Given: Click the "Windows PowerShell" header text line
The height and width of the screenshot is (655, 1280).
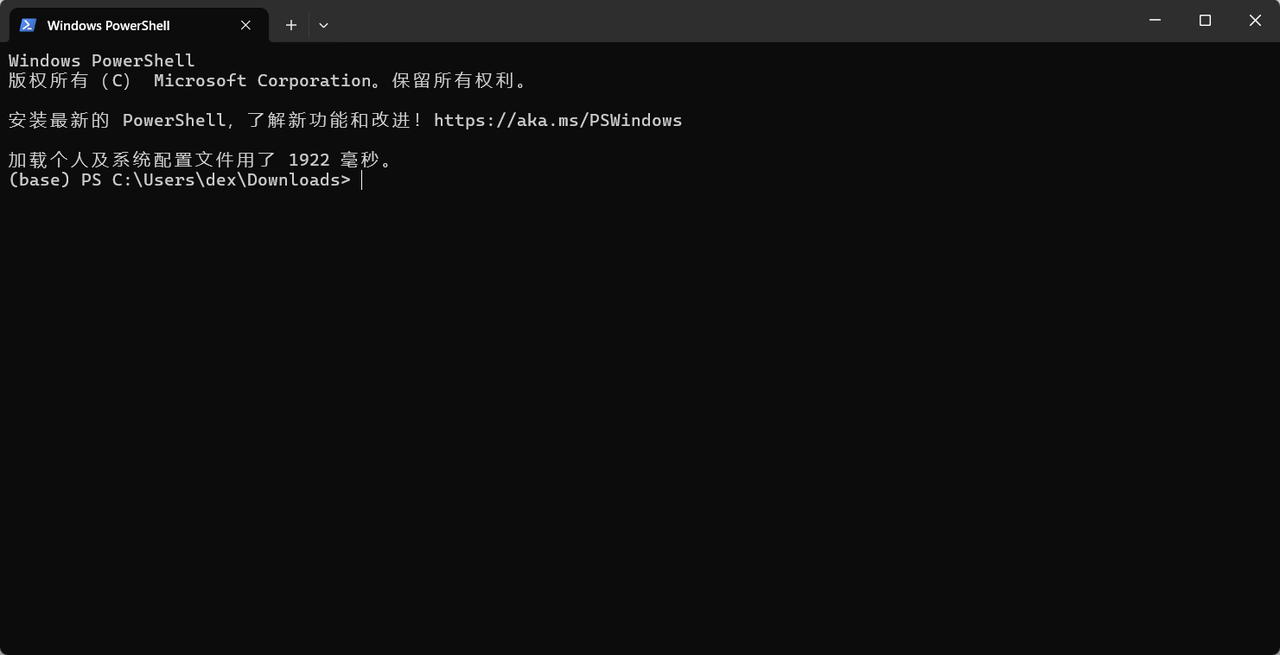Looking at the screenshot, I should click(101, 61).
